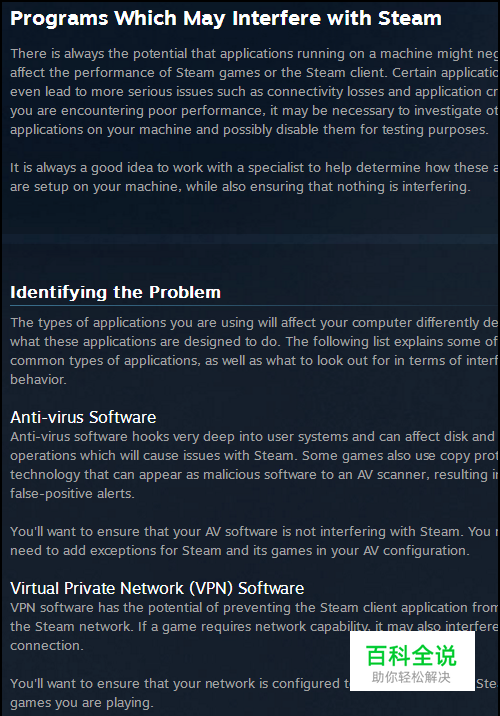Click the "Programs Which May Interfere with Steam" title
The image size is (500, 716).
point(226,19)
